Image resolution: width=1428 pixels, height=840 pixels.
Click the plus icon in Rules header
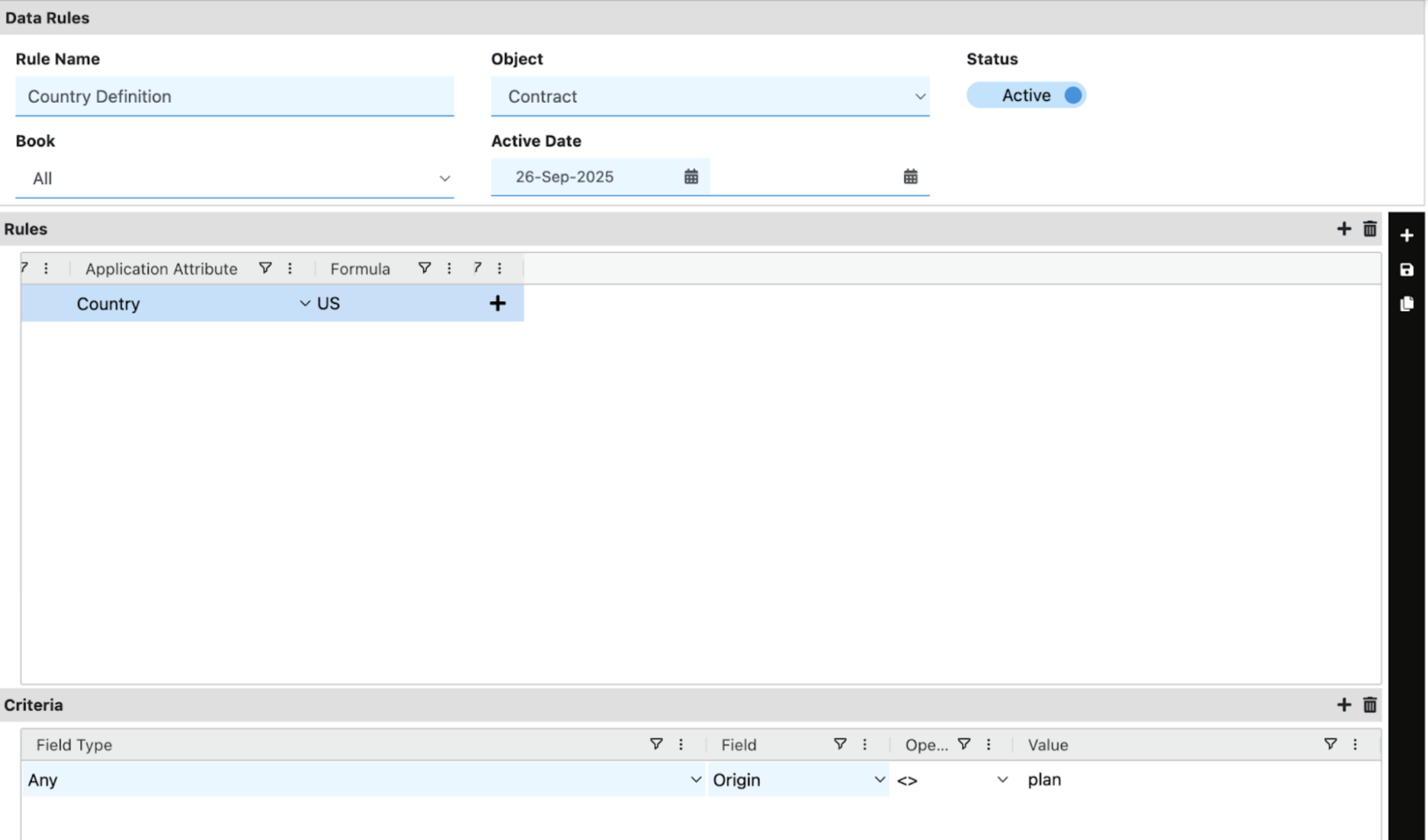tap(1343, 229)
